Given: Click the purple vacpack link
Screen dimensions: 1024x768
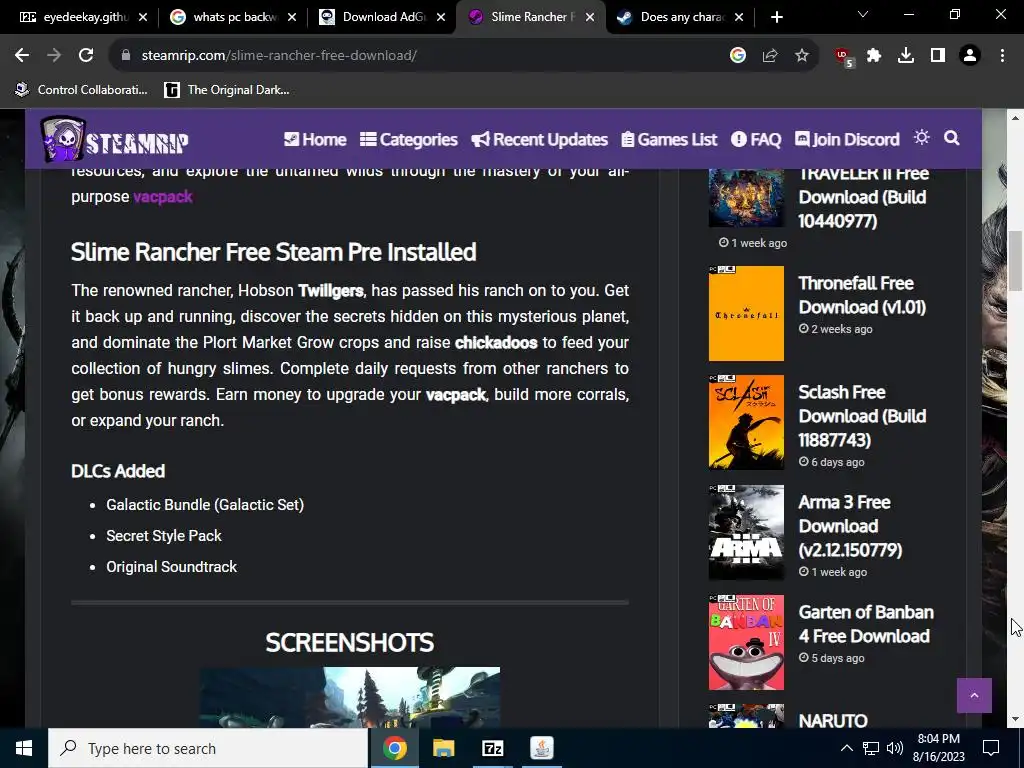Looking at the screenshot, I should [x=163, y=197].
